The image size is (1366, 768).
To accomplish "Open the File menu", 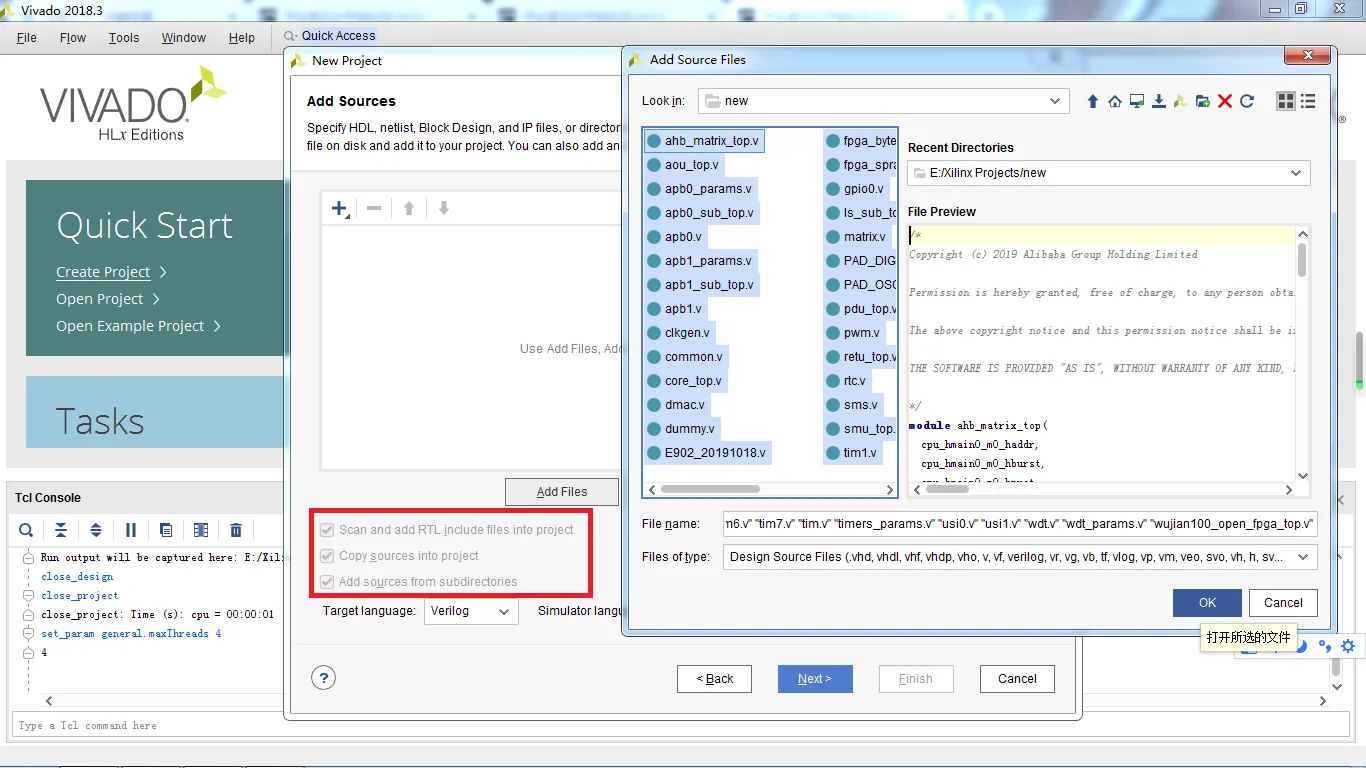I will tap(27, 38).
